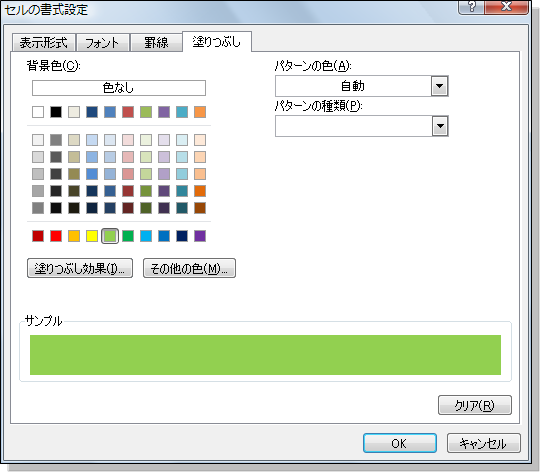Expand the パターンの種類 dropdown arrow
The image size is (540, 472).
440,126
